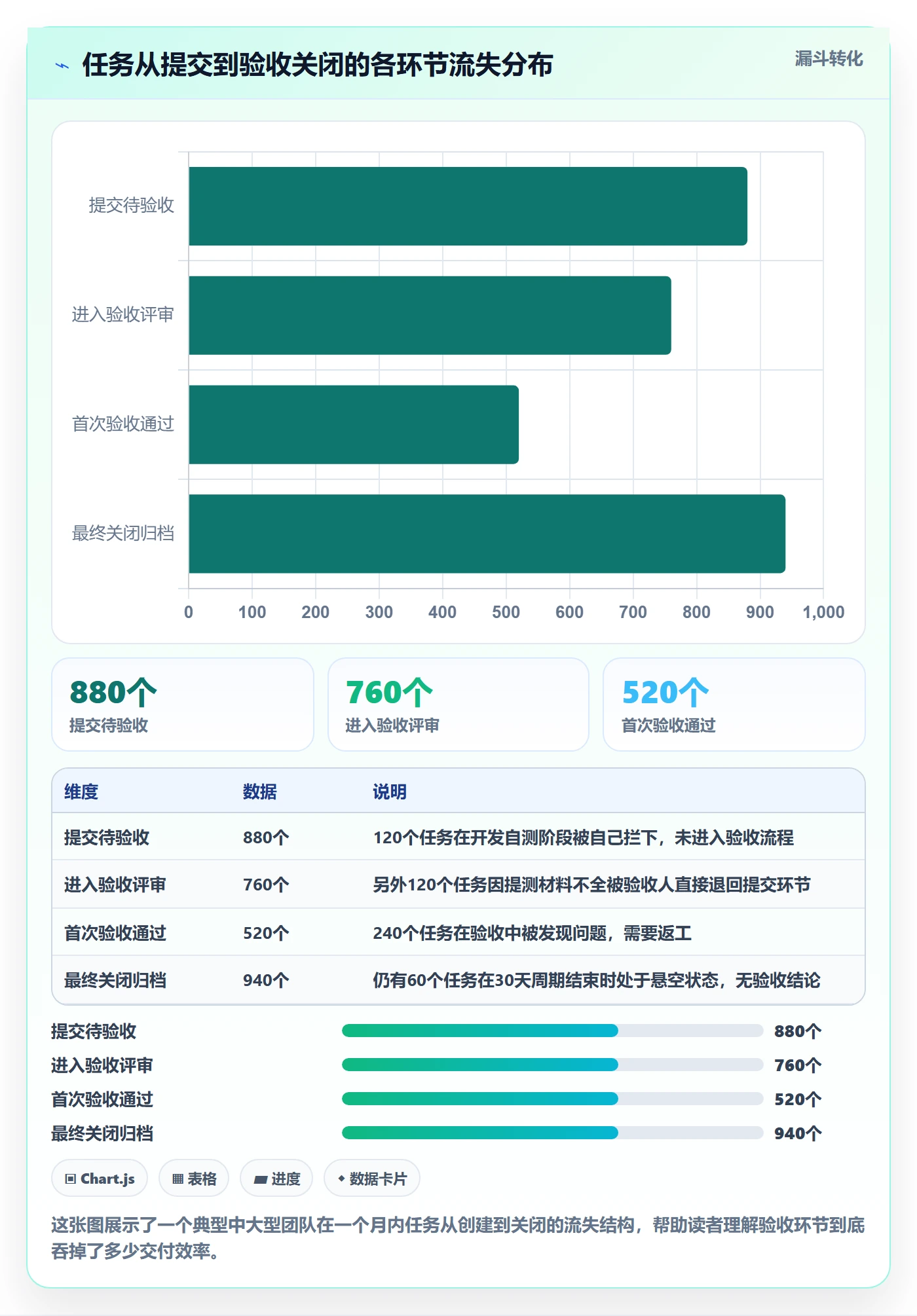This screenshot has height=1316, width=917.
Task: Click the 另外120个任务因提测材料不全 description cell
Action: [591, 885]
